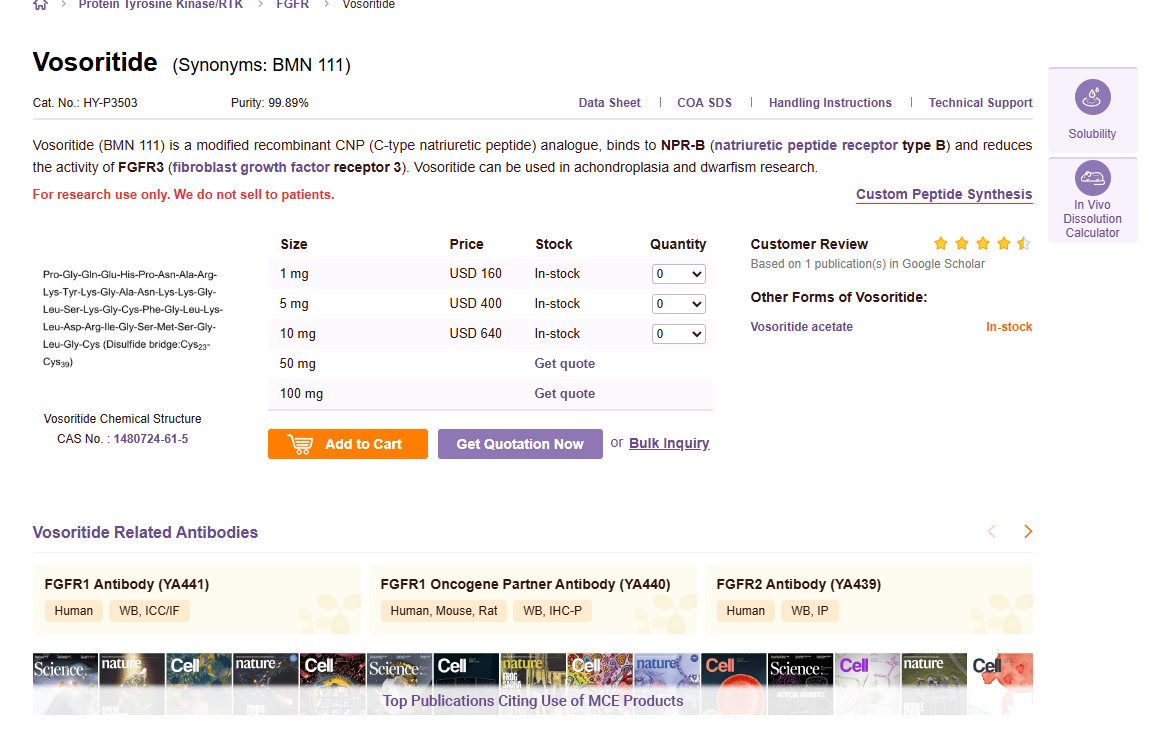The width and height of the screenshot is (1168, 731).
Task: Click Get Quotation Now button
Action: [x=520, y=444]
